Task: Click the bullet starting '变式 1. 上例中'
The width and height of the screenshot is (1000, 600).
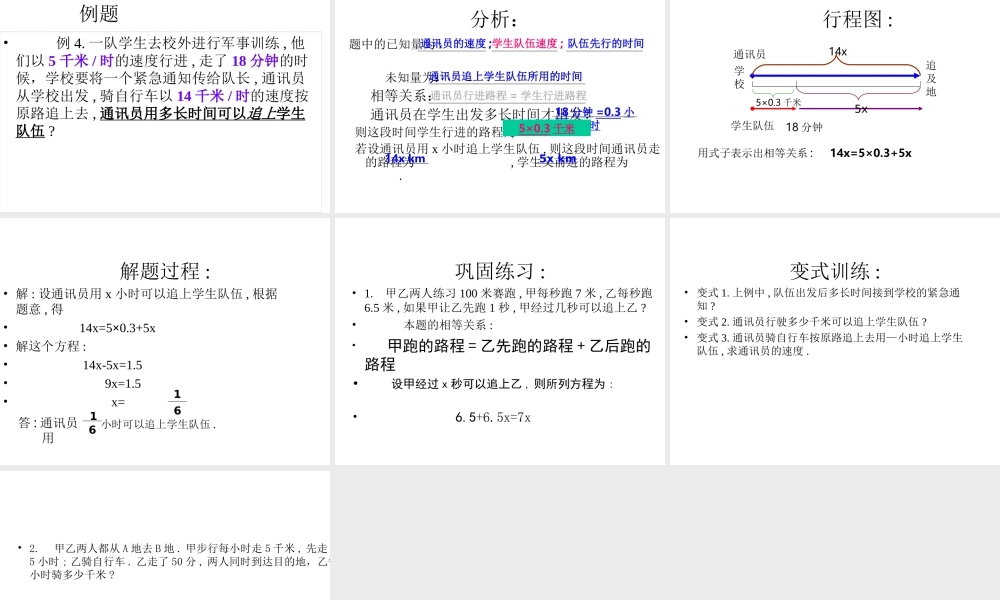Action: click(x=828, y=299)
